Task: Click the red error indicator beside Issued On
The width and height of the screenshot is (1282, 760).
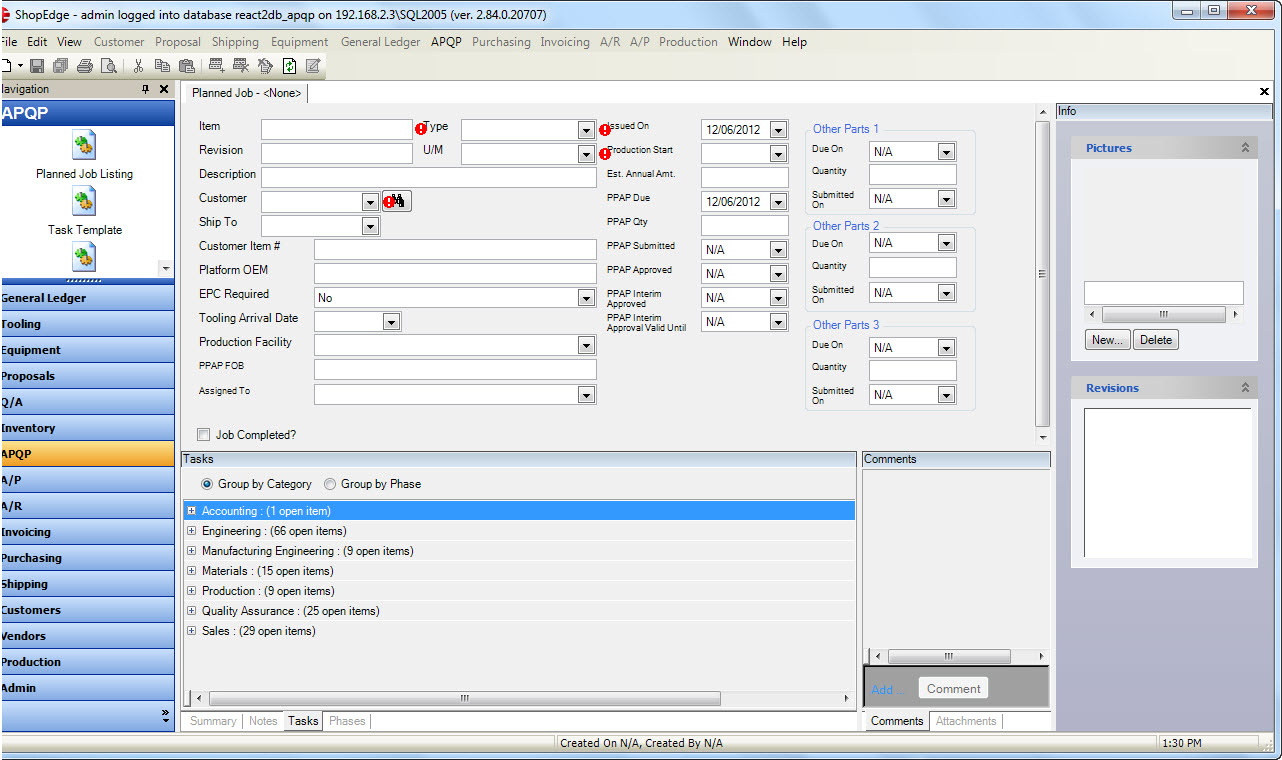Action: [x=605, y=130]
